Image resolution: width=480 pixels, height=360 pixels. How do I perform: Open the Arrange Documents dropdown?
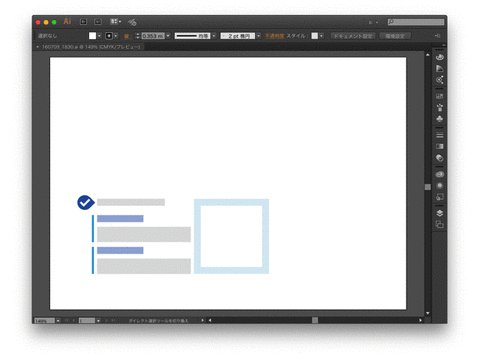(115, 22)
